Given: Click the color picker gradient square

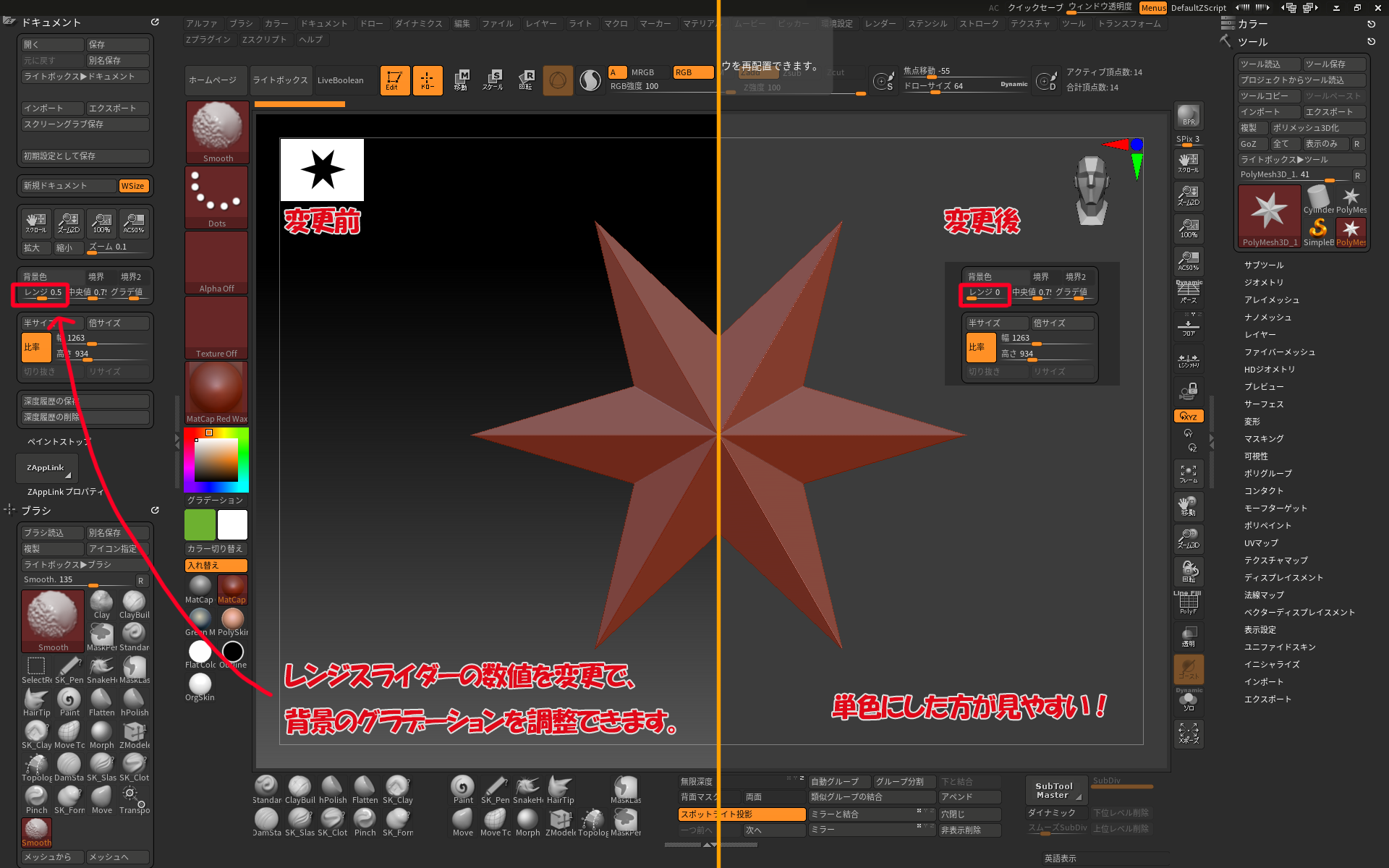Looking at the screenshot, I should click(x=216, y=459).
